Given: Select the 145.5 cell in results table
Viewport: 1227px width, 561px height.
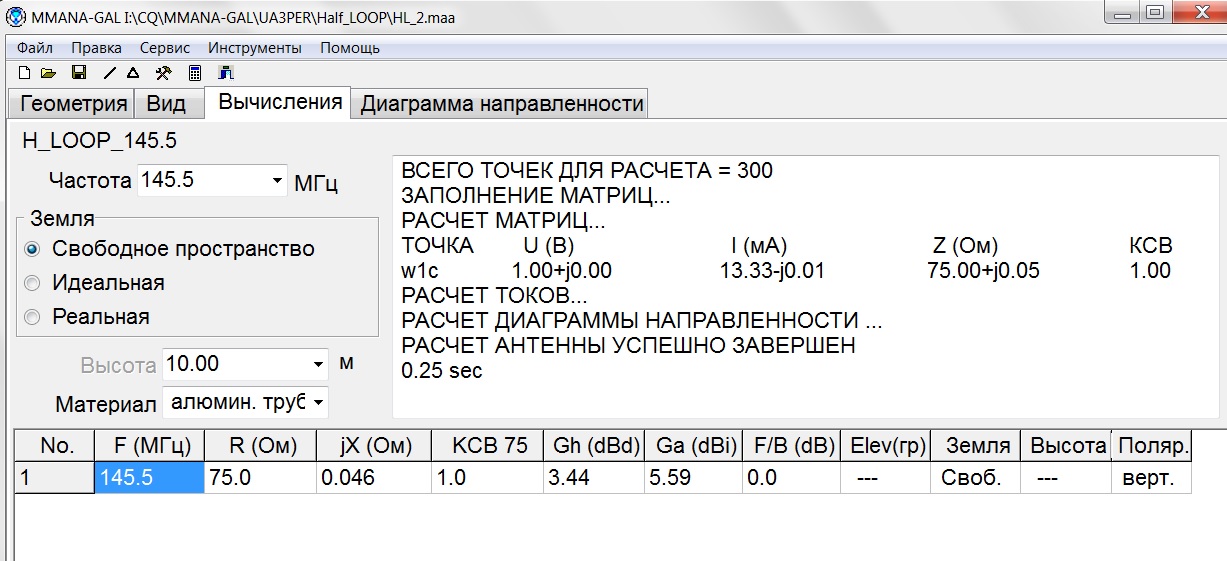Looking at the screenshot, I should (149, 478).
